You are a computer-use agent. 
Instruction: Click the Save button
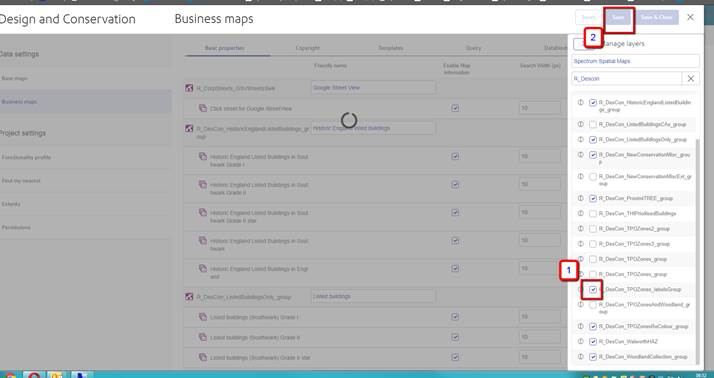pyautogui.click(x=618, y=18)
